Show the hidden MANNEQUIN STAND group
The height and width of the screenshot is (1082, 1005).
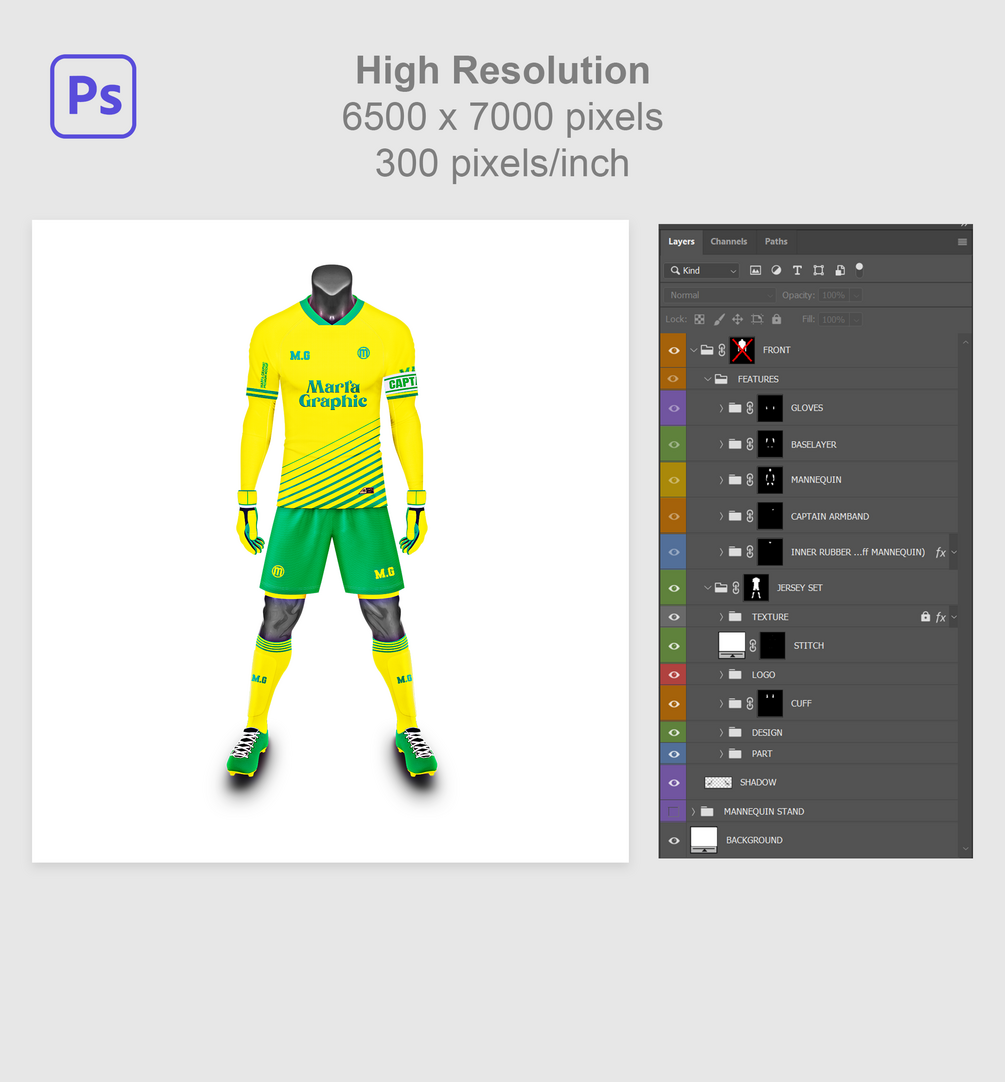(x=673, y=812)
